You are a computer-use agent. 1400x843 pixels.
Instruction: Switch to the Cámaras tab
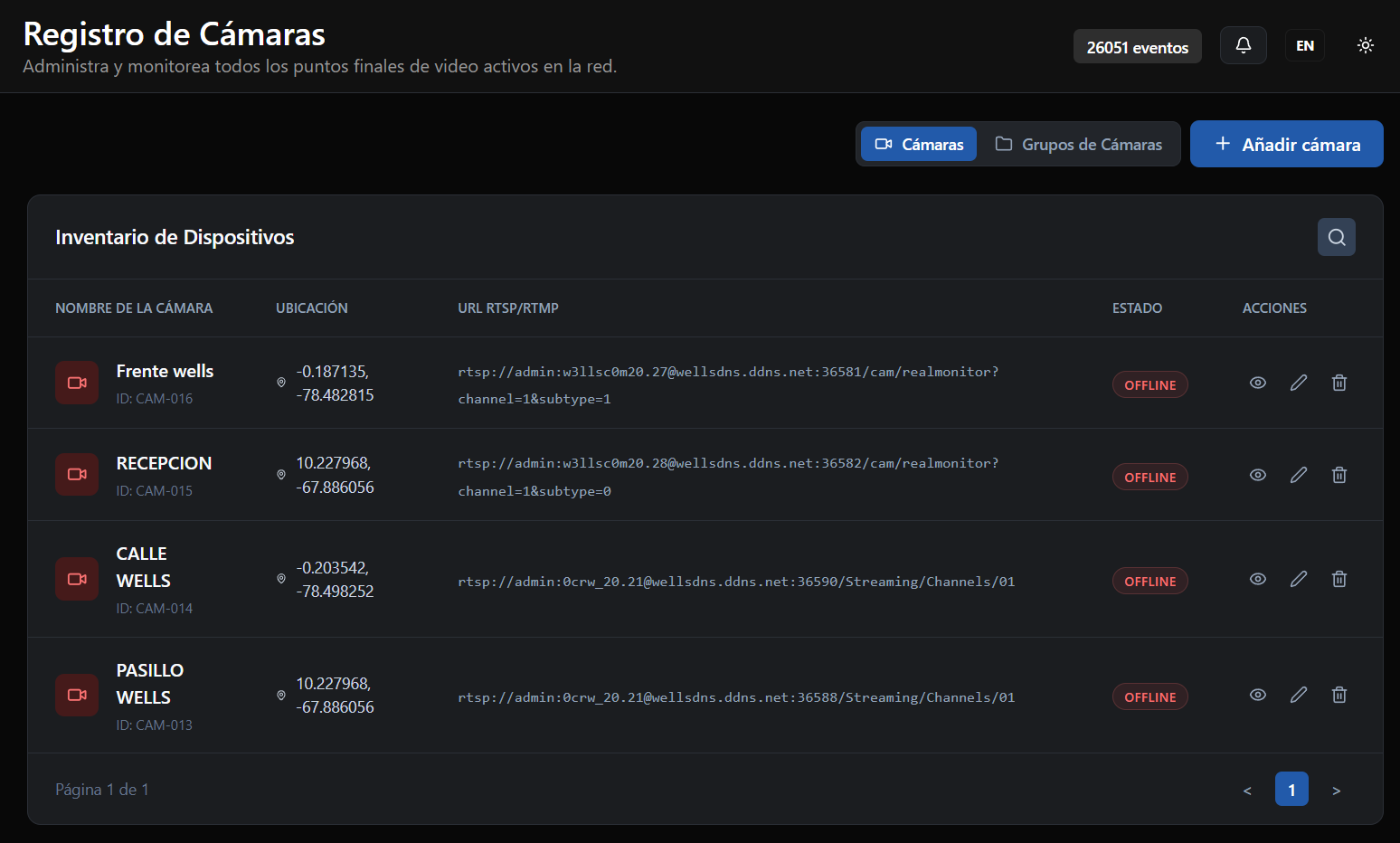tap(919, 144)
